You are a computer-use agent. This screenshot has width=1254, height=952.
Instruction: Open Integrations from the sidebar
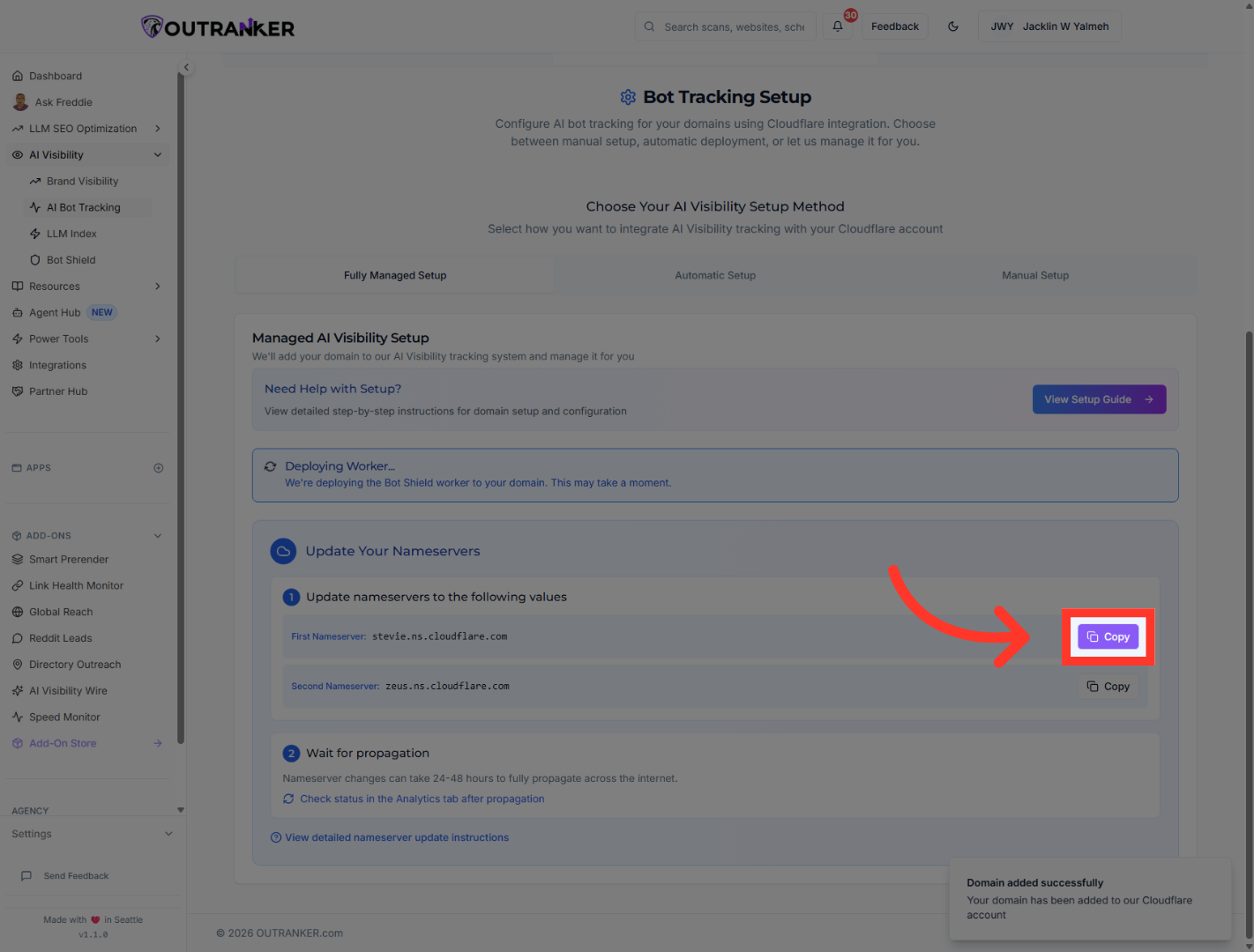[57, 365]
